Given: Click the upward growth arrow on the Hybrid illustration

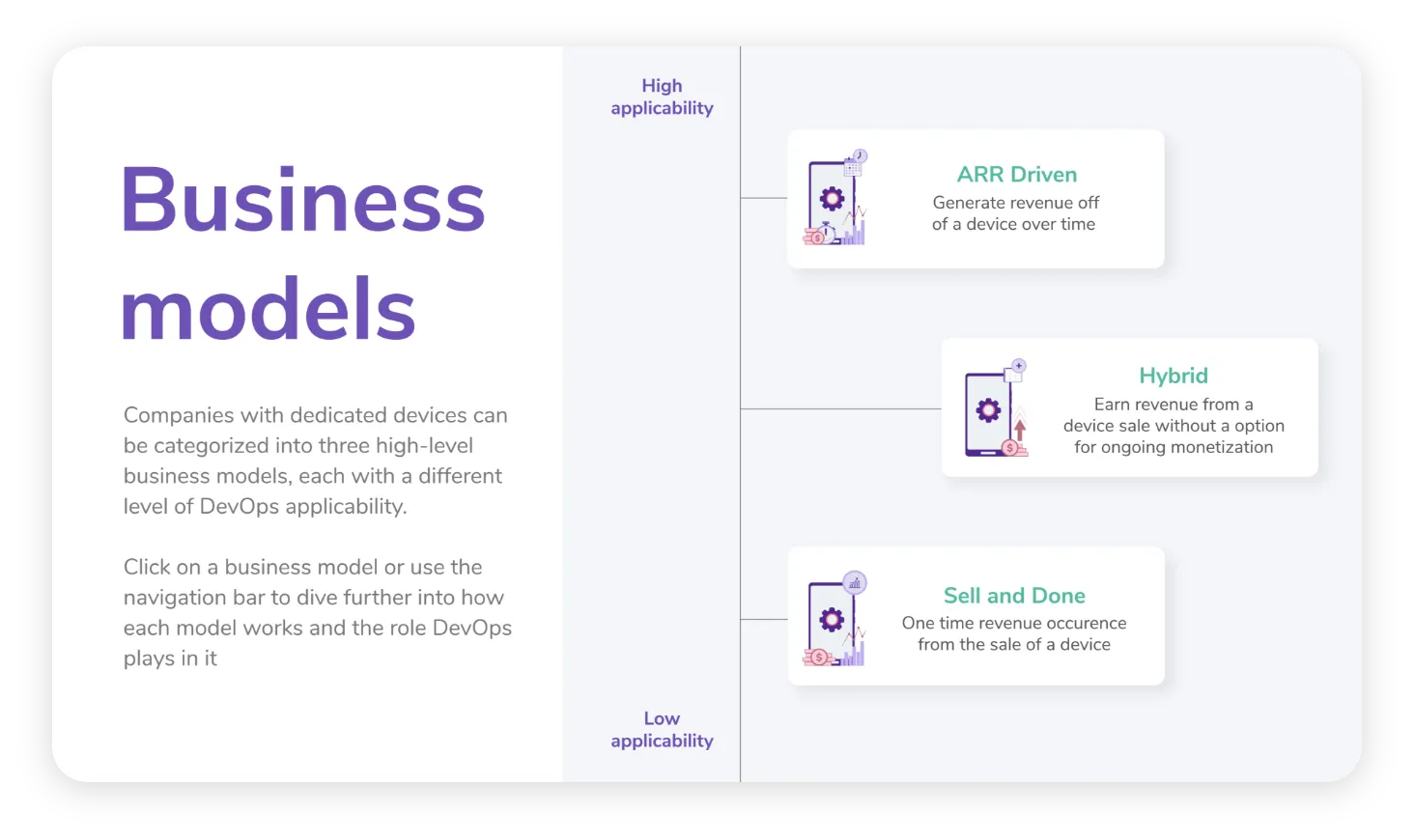Looking at the screenshot, I should pos(1020,430).
